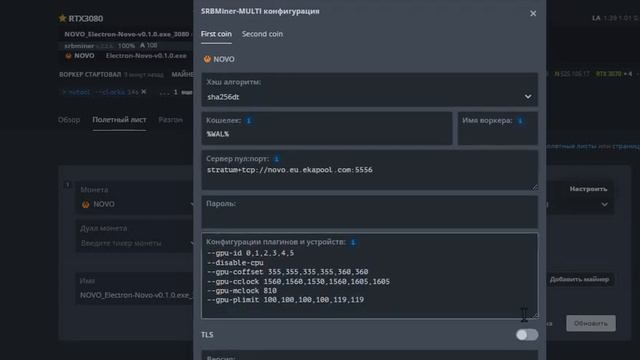Viewport: 640px width, 360px height.
Task: Close the SRBMiner-MULTI configuration dialog
Action: coord(533,13)
